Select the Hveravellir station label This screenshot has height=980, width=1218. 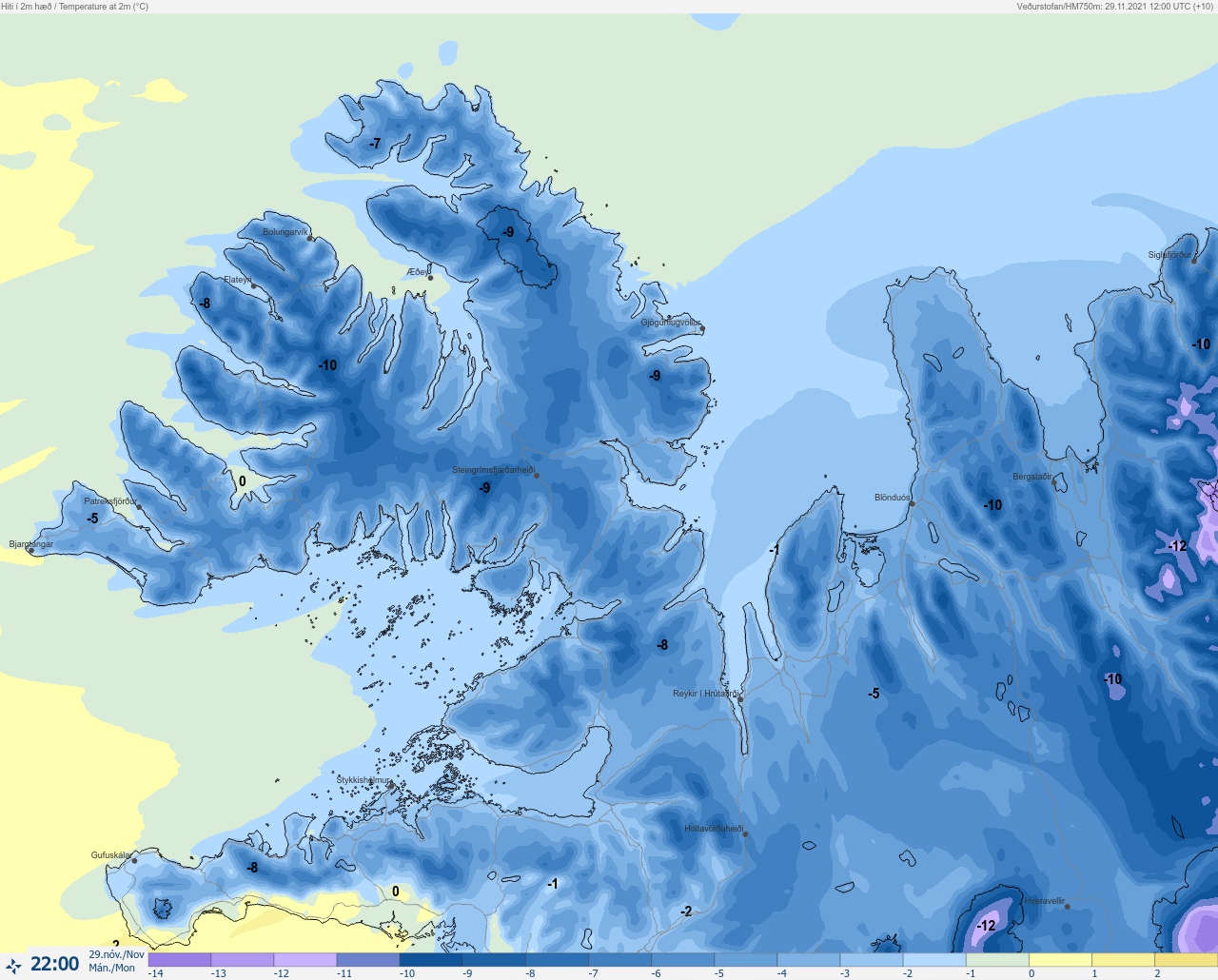point(1045,901)
